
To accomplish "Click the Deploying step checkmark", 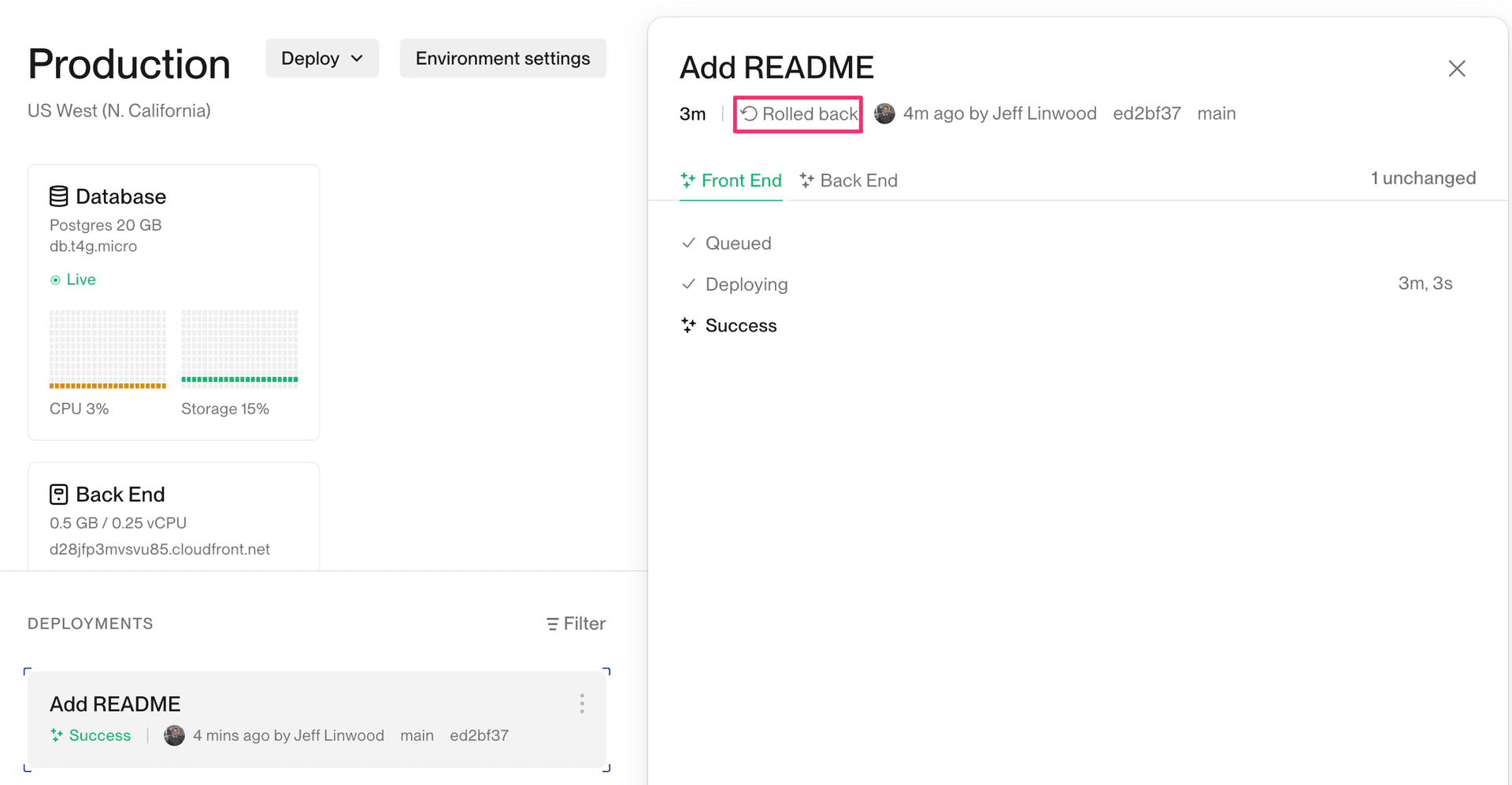I will [x=688, y=284].
